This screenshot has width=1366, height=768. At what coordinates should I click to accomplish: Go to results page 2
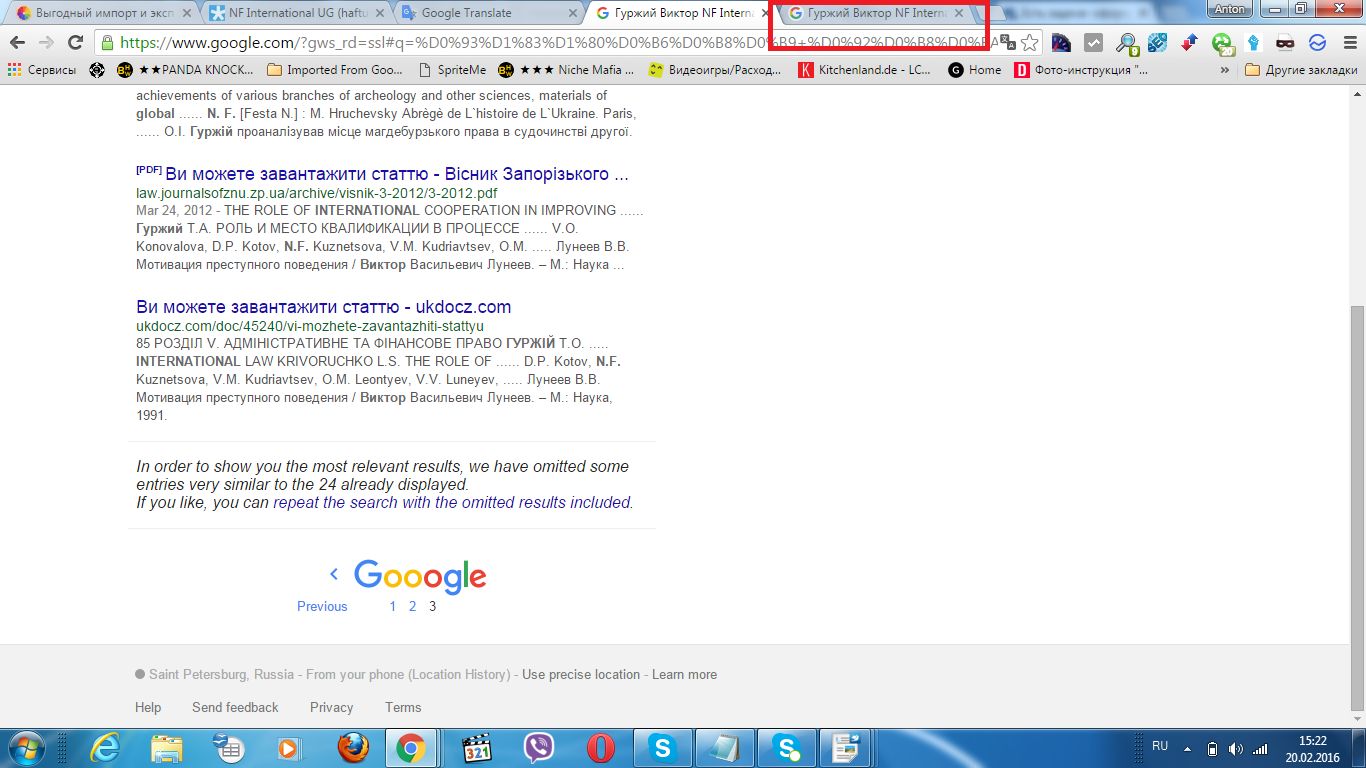click(x=412, y=606)
